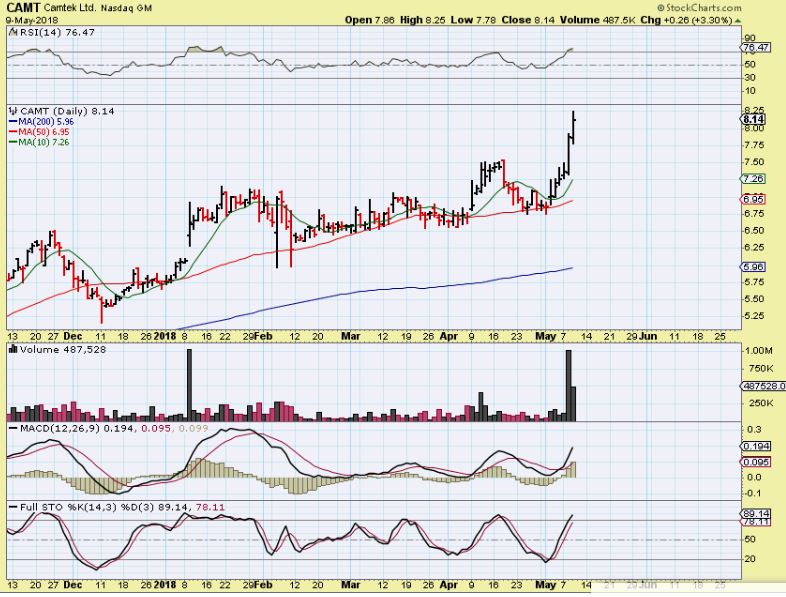Click the 5.96 blue MA value tag
Screen dimensions: 786x597
point(753,267)
